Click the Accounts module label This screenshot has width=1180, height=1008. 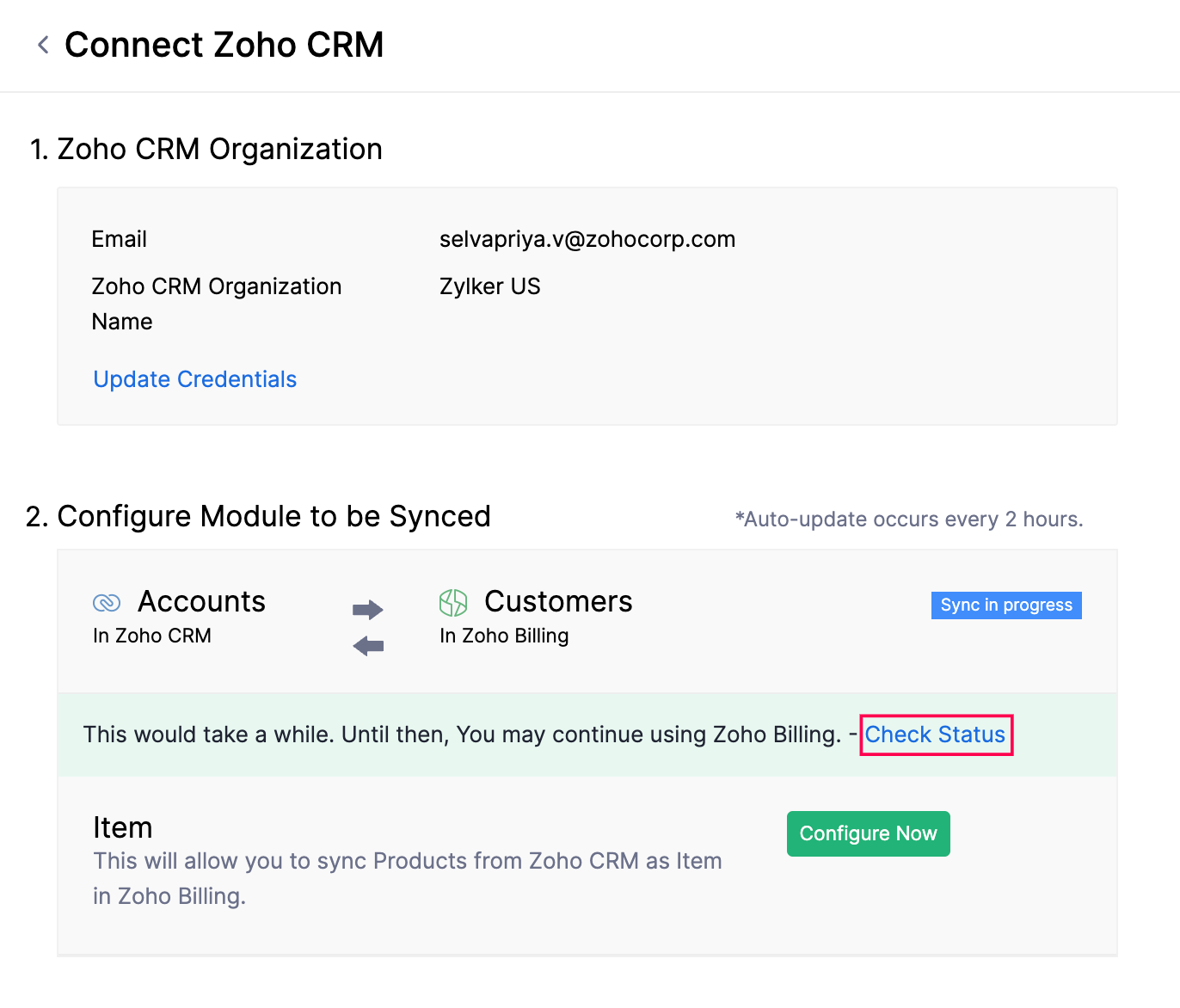point(202,602)
